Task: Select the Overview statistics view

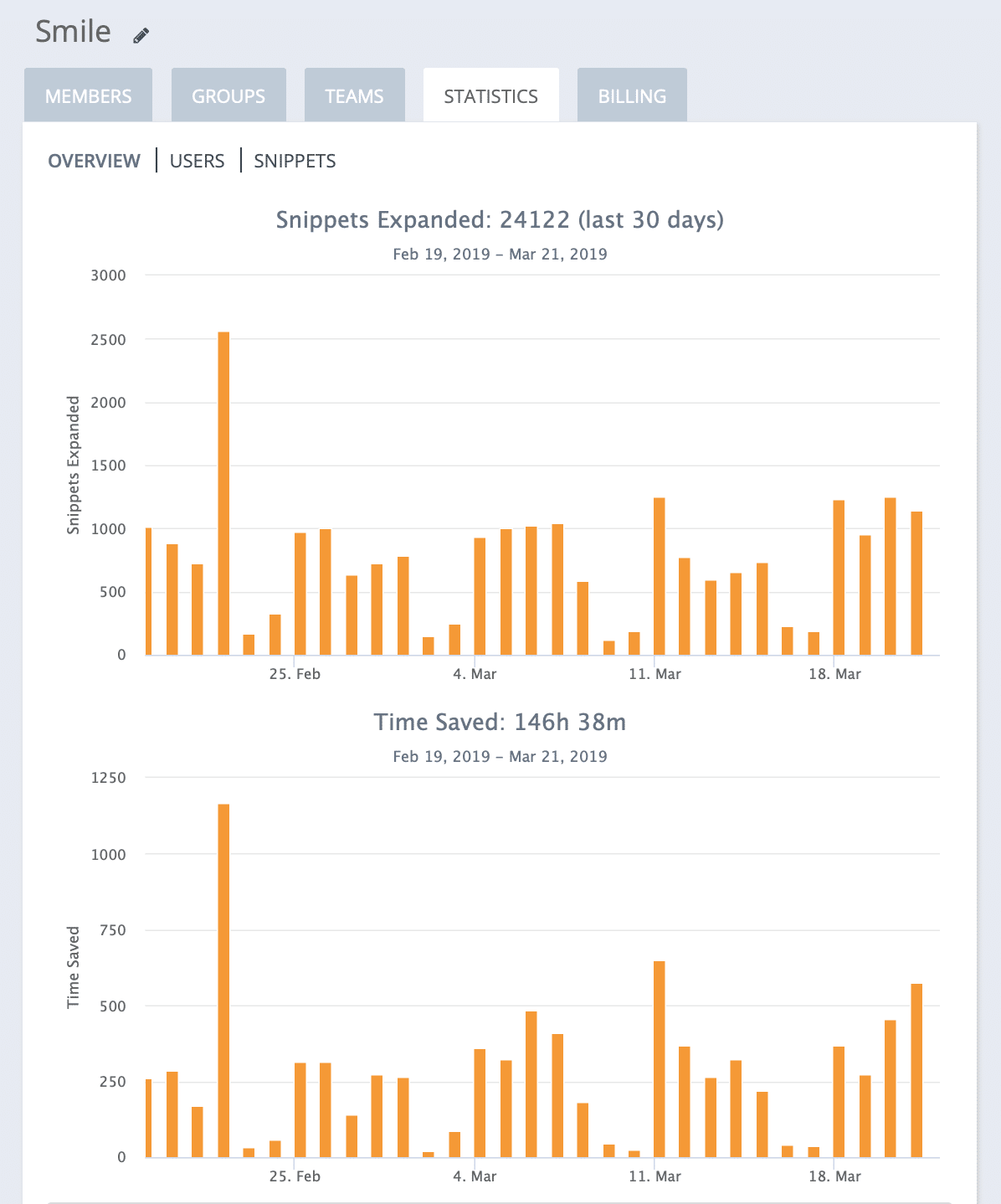Action: (x=94, y=161)
